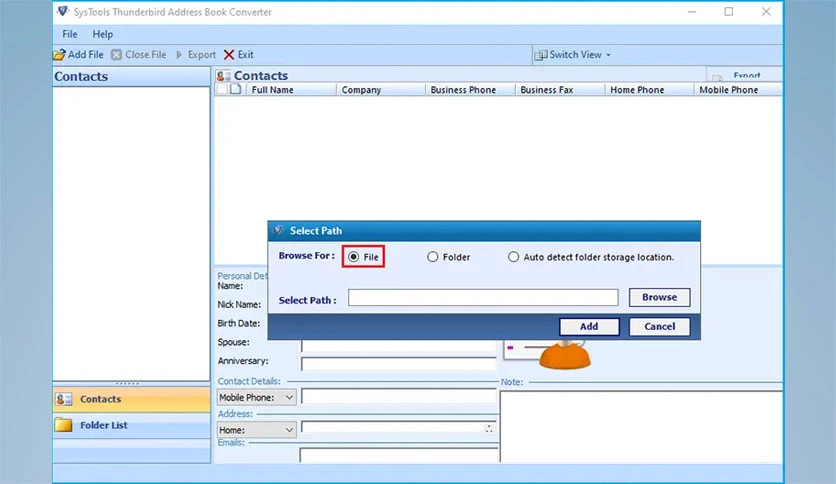
Task: Toggle the select-all checkbox in contacts header
Action: [x=222, y=90]
